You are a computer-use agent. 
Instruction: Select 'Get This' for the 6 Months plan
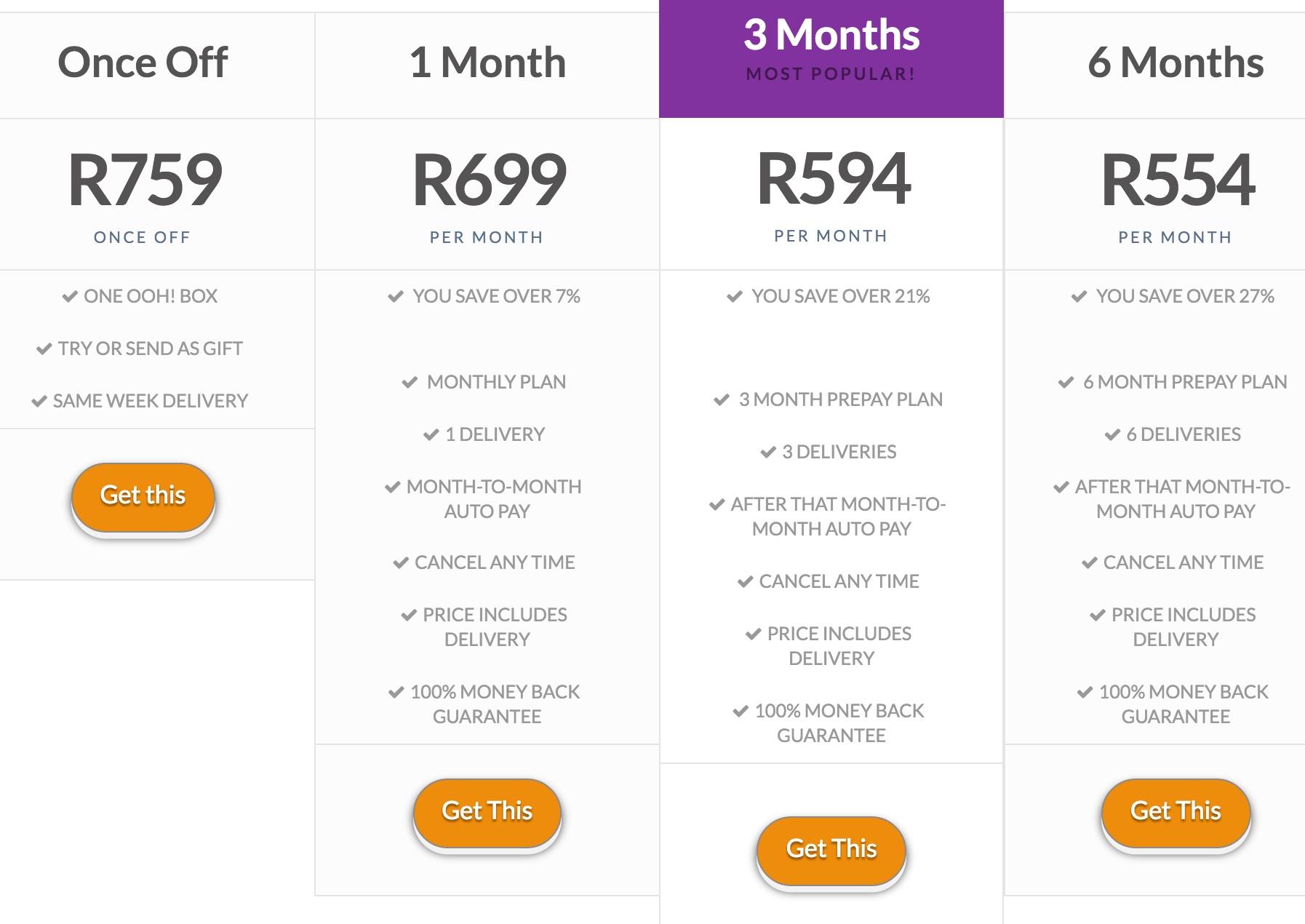(1176, 812)
